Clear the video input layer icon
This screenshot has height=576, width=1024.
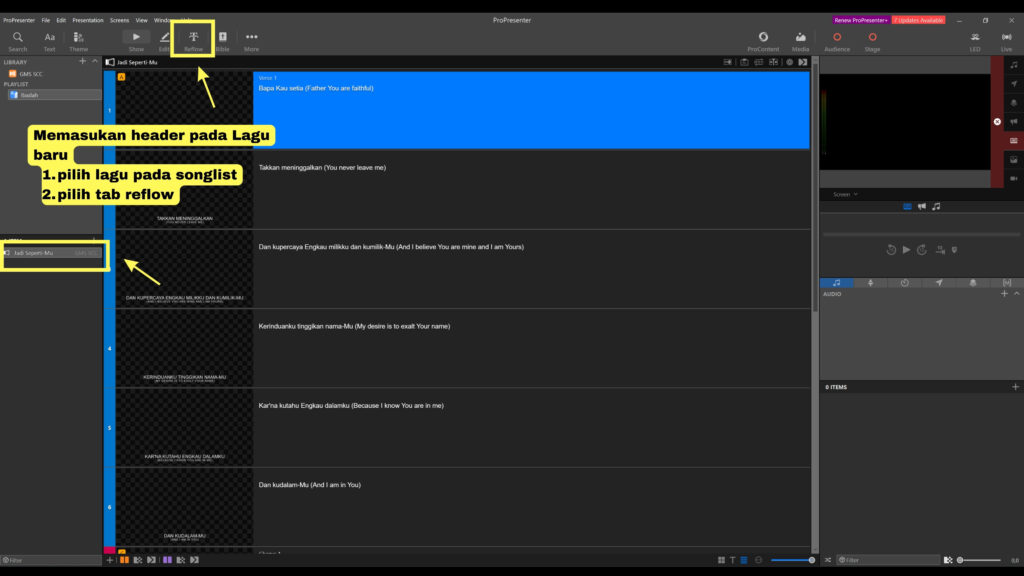[1014, 178]
